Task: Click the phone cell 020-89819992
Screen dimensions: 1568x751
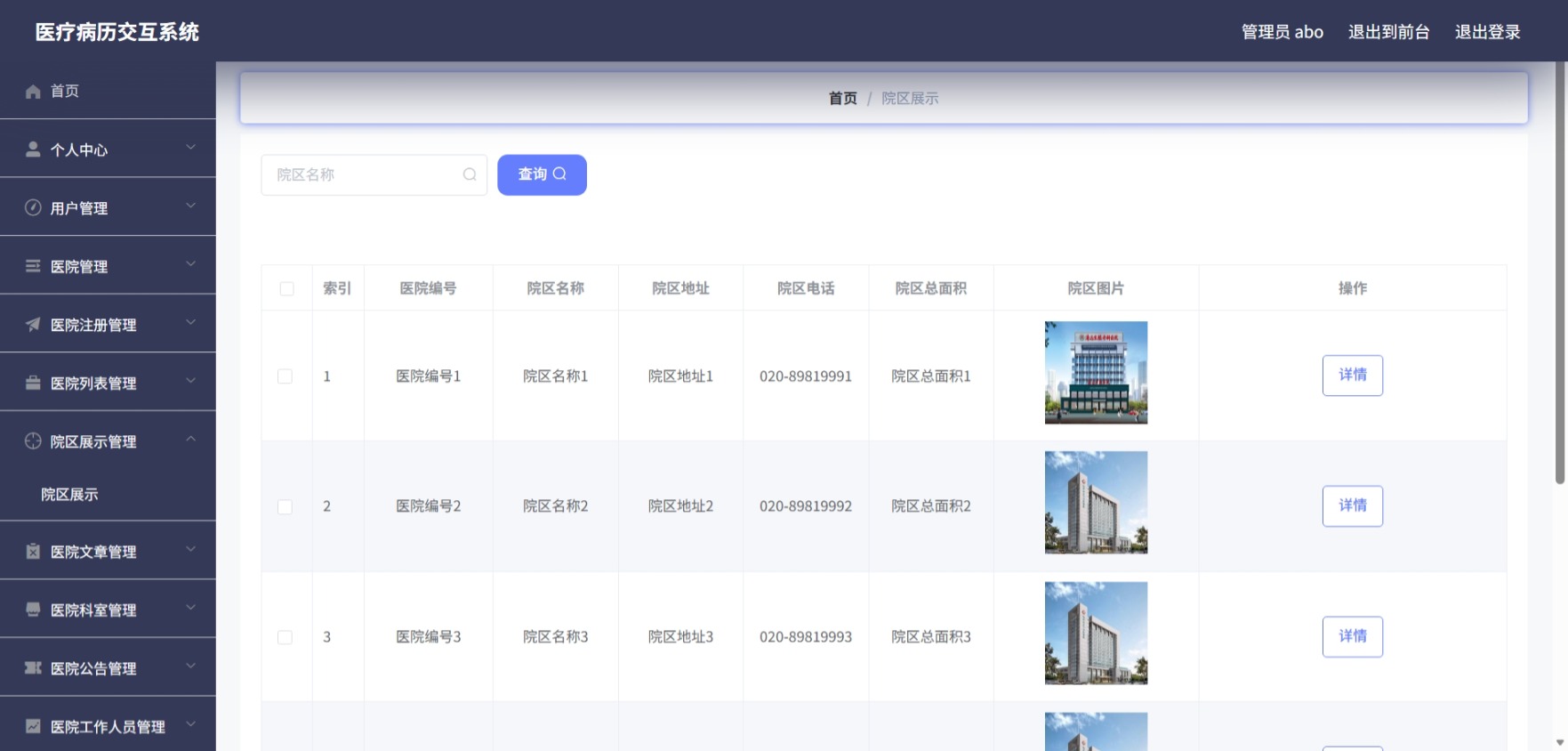Action: [x=805, y=506]
